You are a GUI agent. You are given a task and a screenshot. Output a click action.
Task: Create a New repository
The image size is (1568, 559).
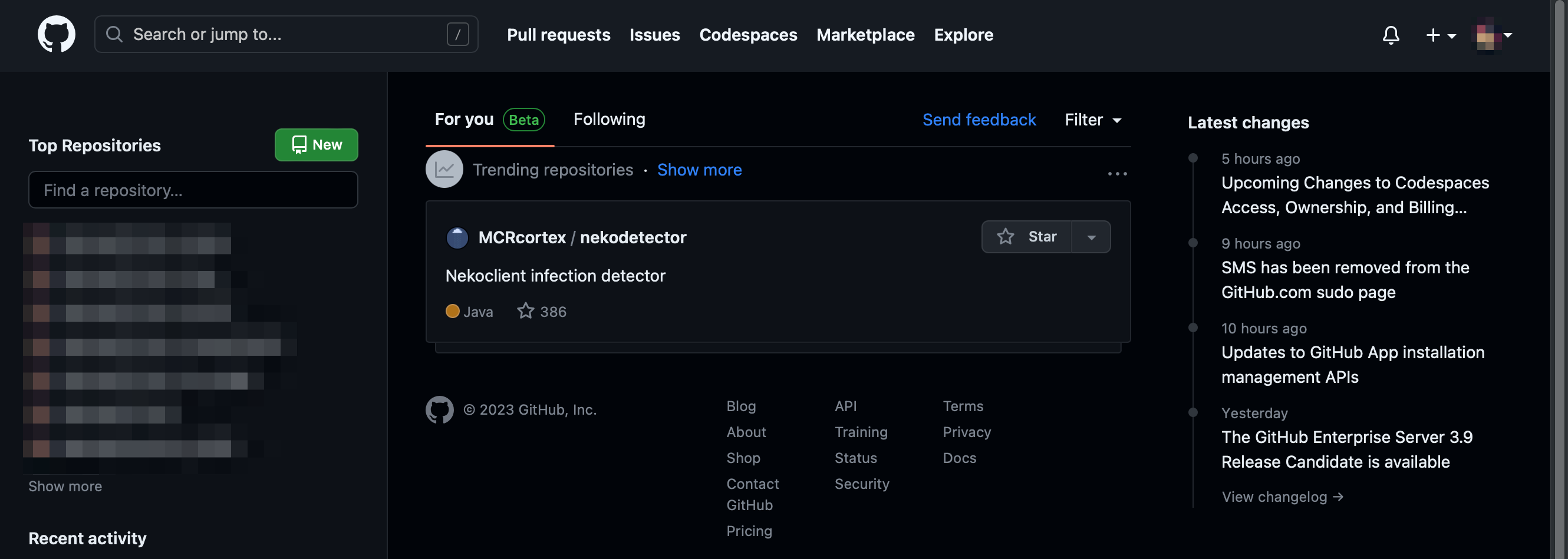(316, 145)
